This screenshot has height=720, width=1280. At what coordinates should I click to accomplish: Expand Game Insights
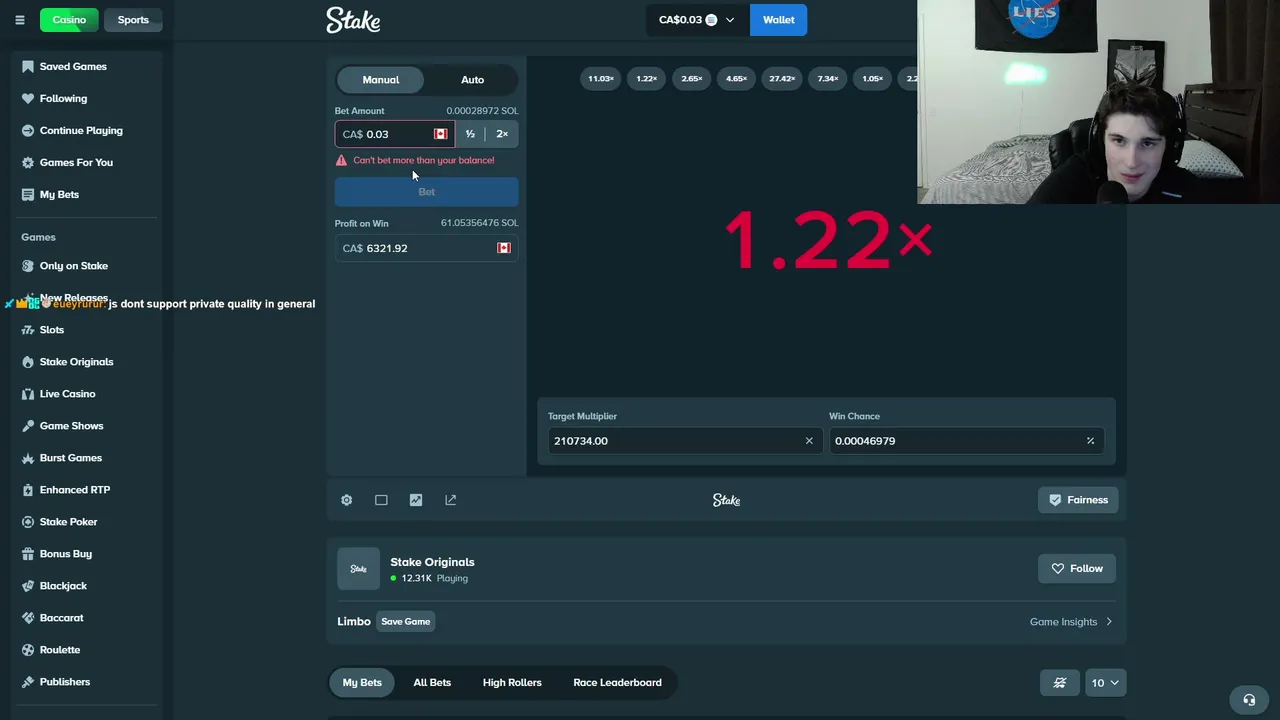1071,622
